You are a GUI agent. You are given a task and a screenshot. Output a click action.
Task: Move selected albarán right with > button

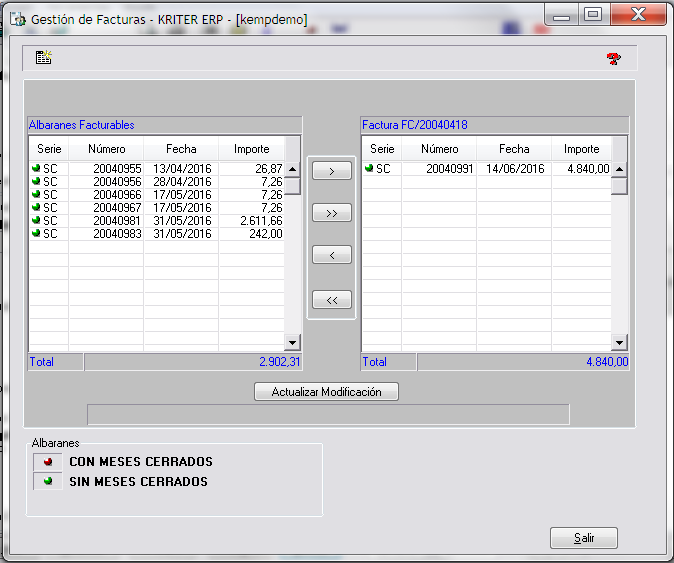pos(331,171)
